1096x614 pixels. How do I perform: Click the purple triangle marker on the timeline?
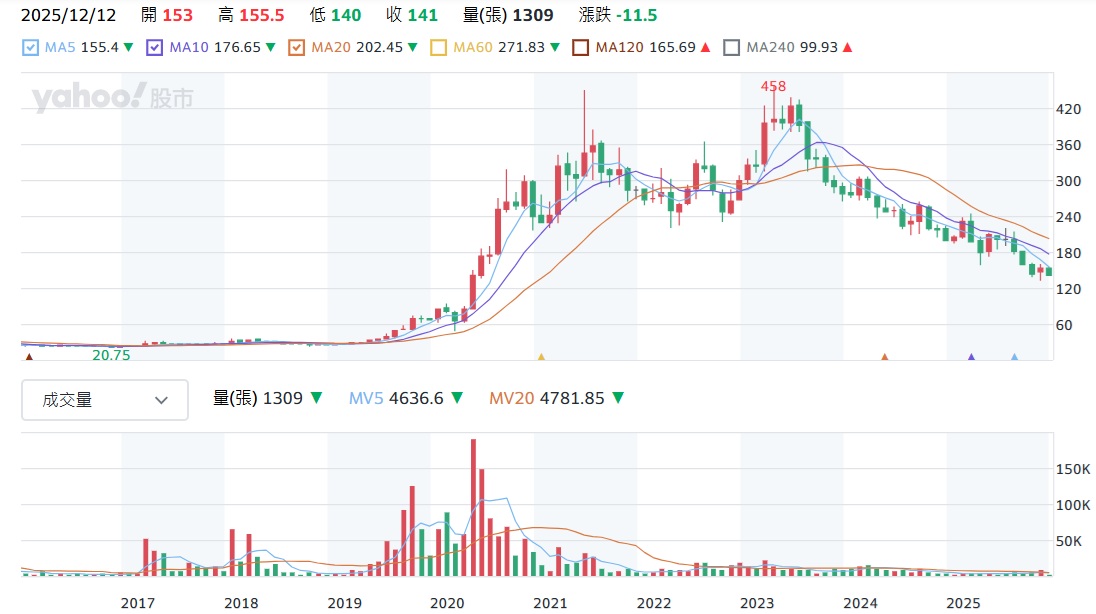coord(970,356)
